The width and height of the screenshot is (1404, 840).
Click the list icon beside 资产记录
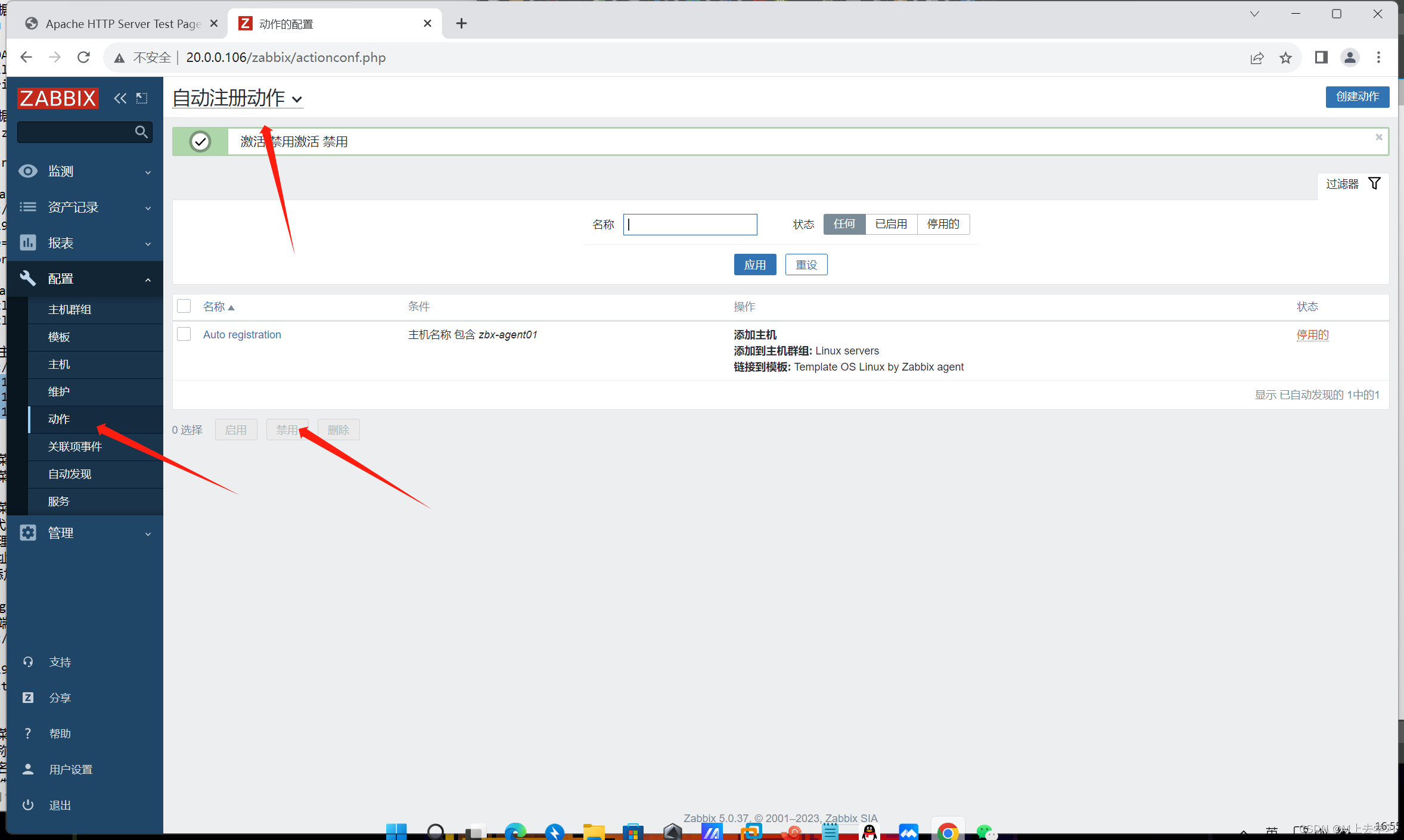coord(28,207)
